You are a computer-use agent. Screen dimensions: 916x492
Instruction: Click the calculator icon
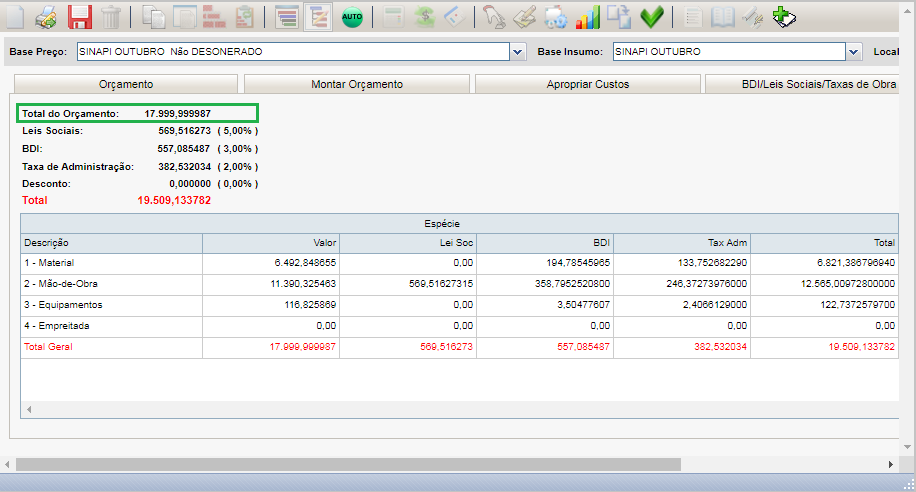click(x=394, y=17)
